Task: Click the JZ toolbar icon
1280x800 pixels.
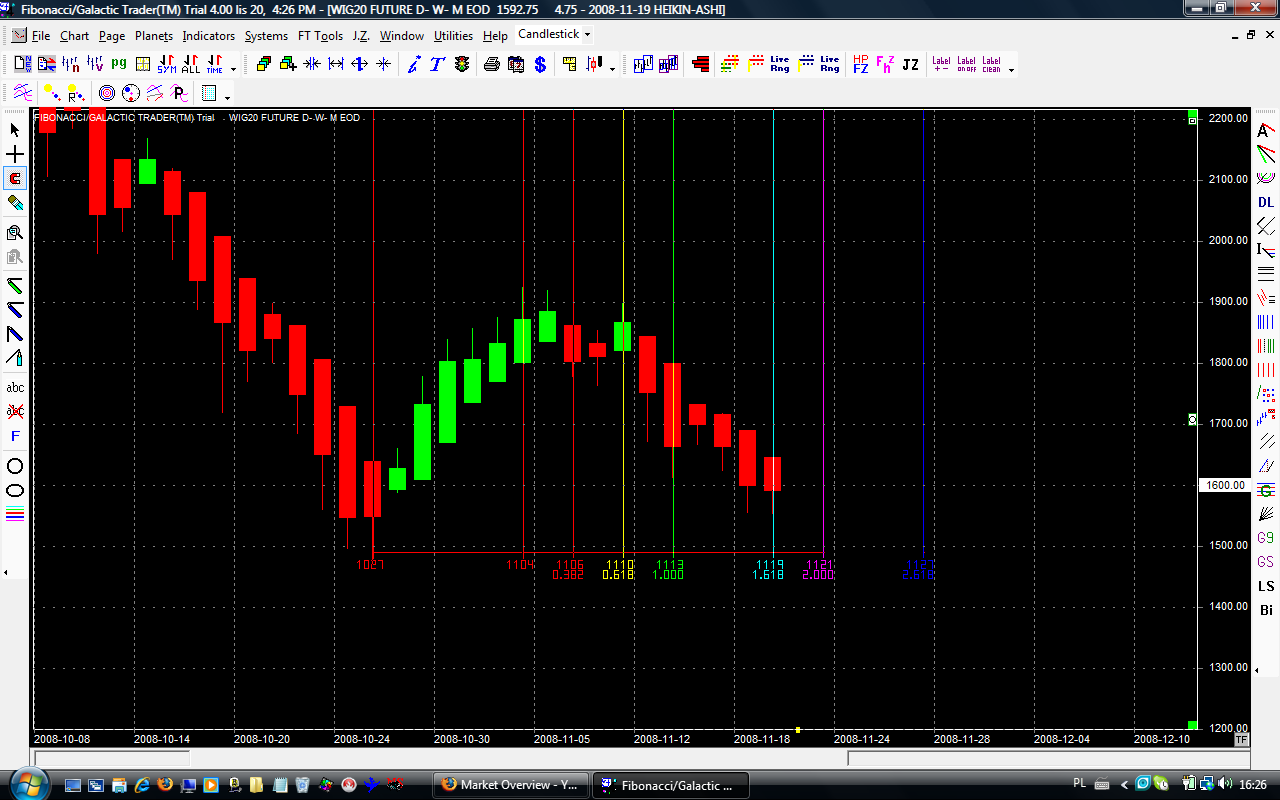Action: [910, 65]
